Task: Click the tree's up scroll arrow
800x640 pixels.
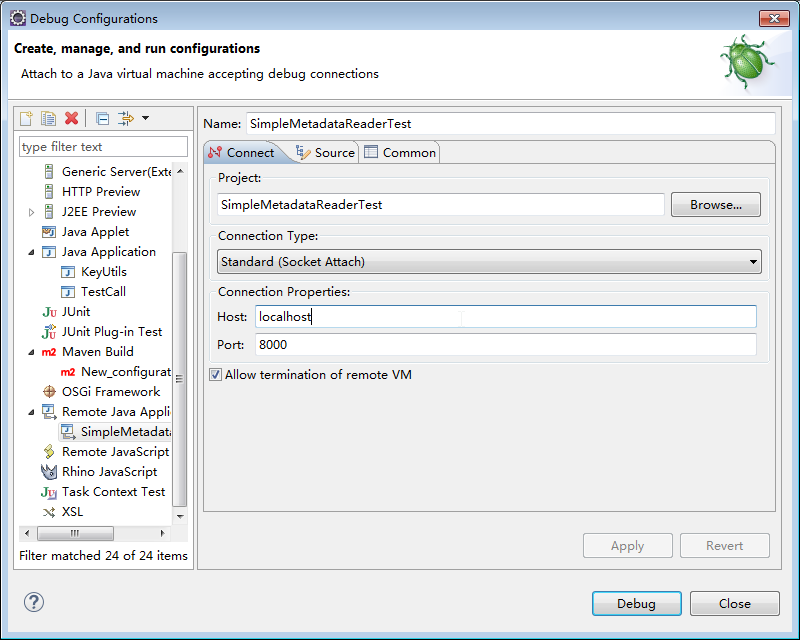Action: [180, 171]
